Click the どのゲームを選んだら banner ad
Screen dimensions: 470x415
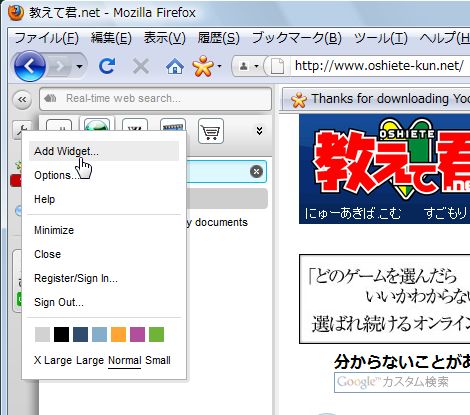coord(385,299)
